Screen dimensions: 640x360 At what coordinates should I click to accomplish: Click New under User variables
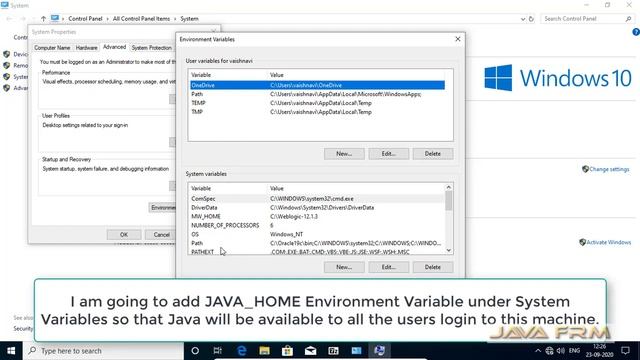point(344,154)
